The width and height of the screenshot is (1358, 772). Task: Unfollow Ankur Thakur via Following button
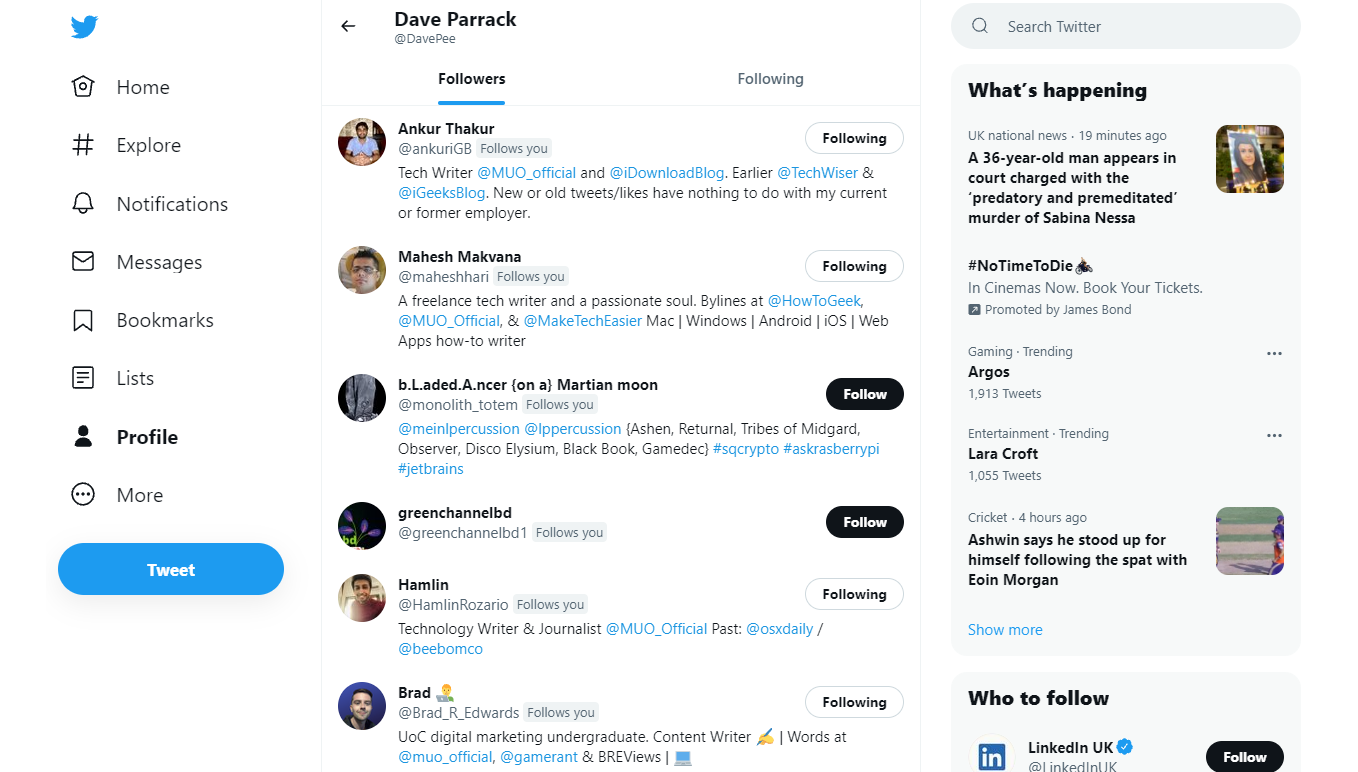(854, 138)
